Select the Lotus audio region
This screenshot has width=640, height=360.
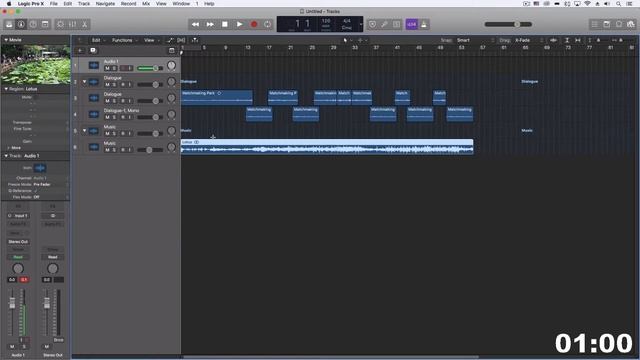(x=327, y=147)
